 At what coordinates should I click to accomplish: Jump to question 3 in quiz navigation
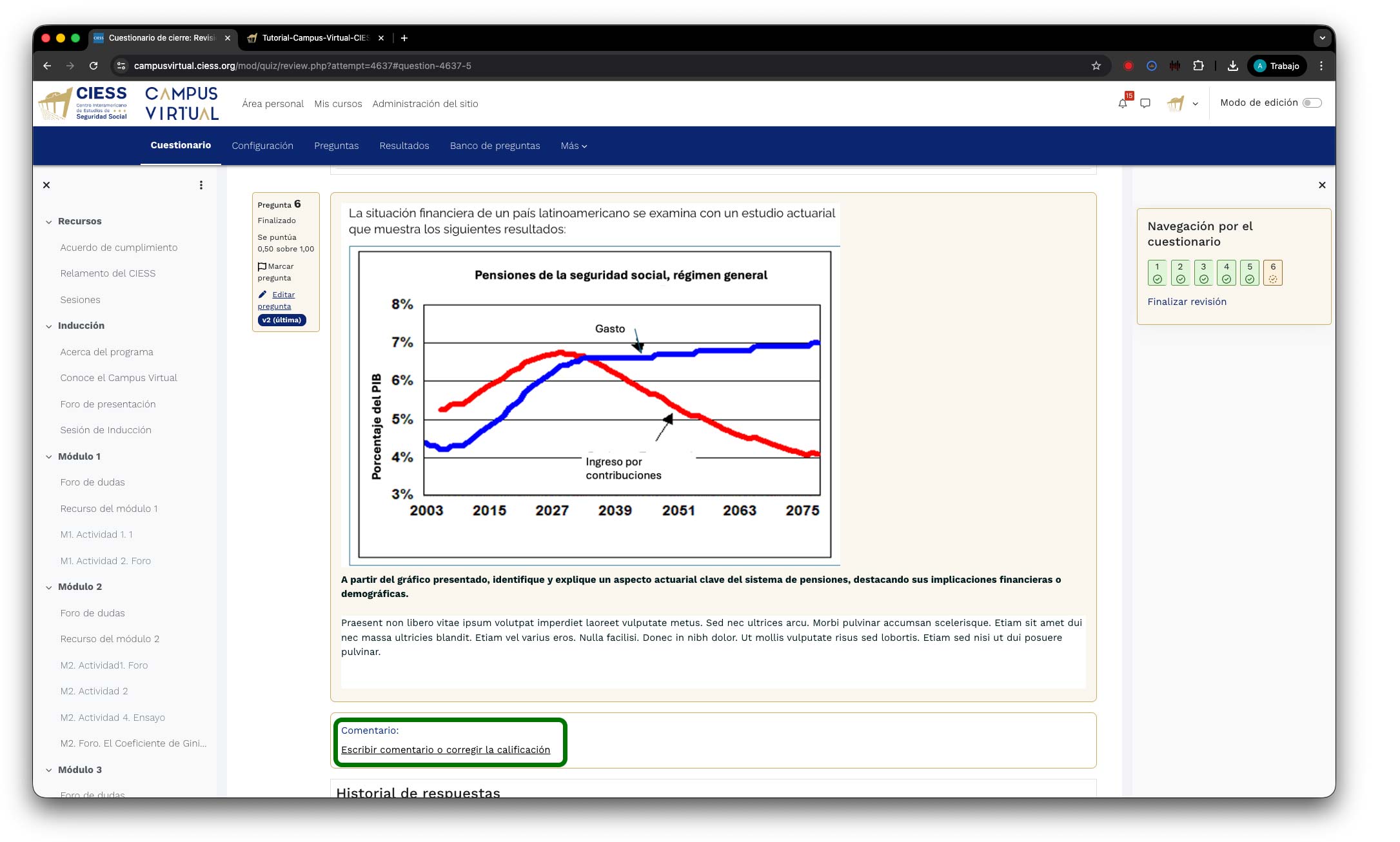click(1203, 273)
